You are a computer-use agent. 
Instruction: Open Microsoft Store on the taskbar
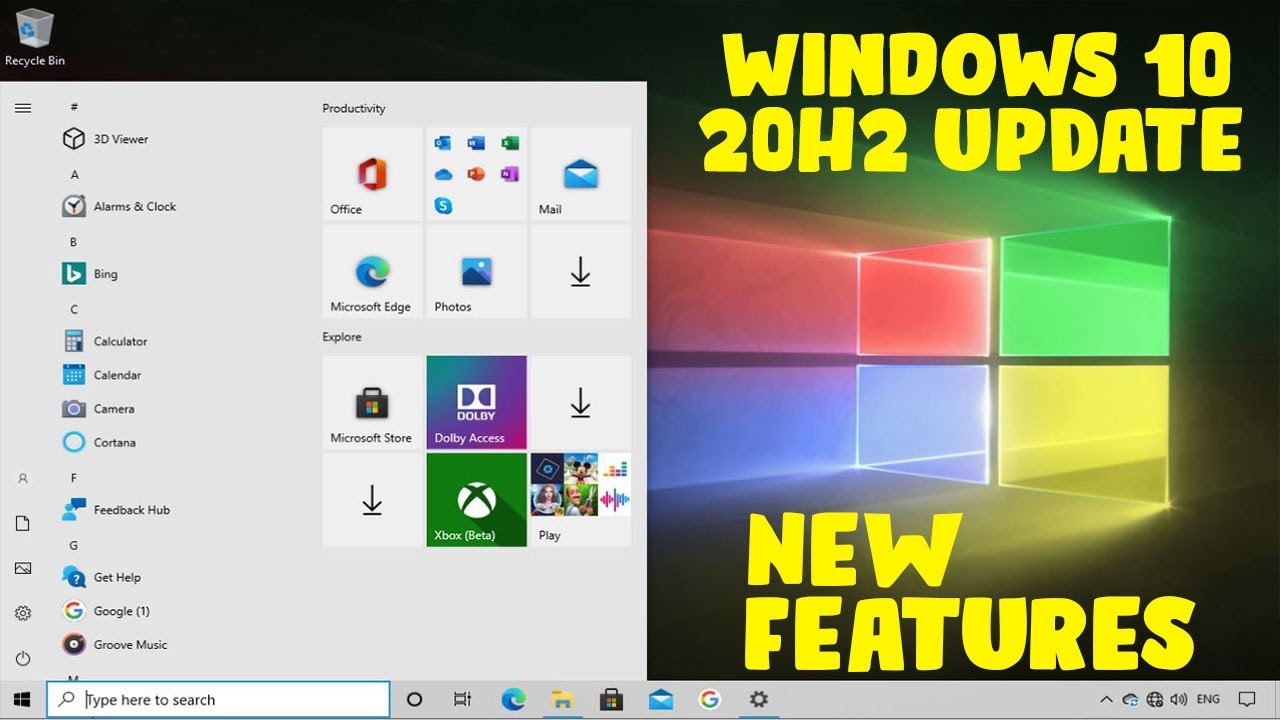click(611, 700)
